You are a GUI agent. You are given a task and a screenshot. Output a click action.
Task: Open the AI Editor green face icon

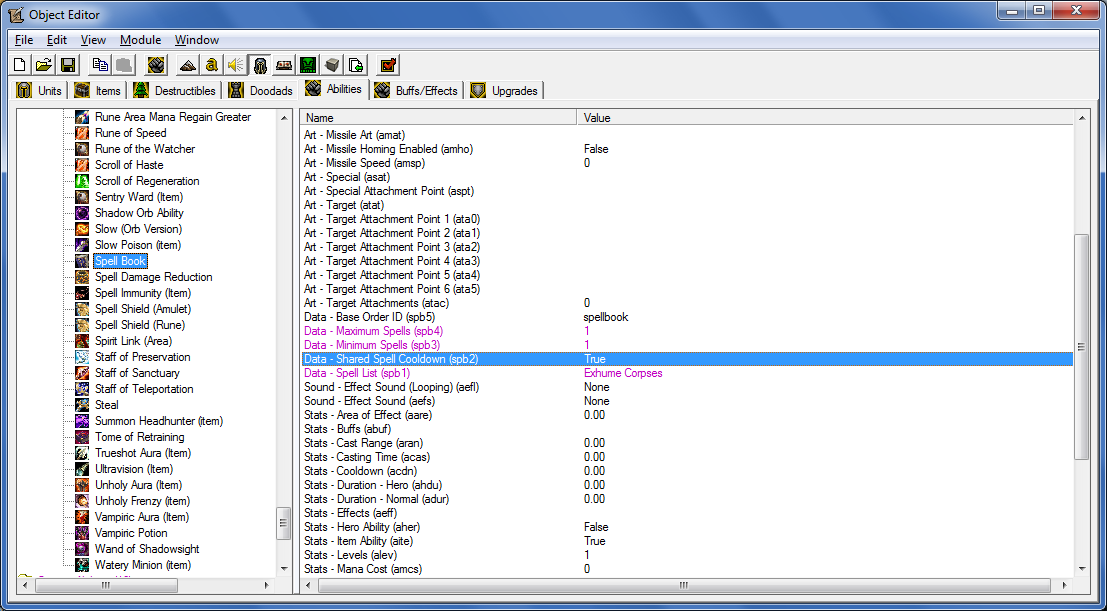[x=308, y=65]
